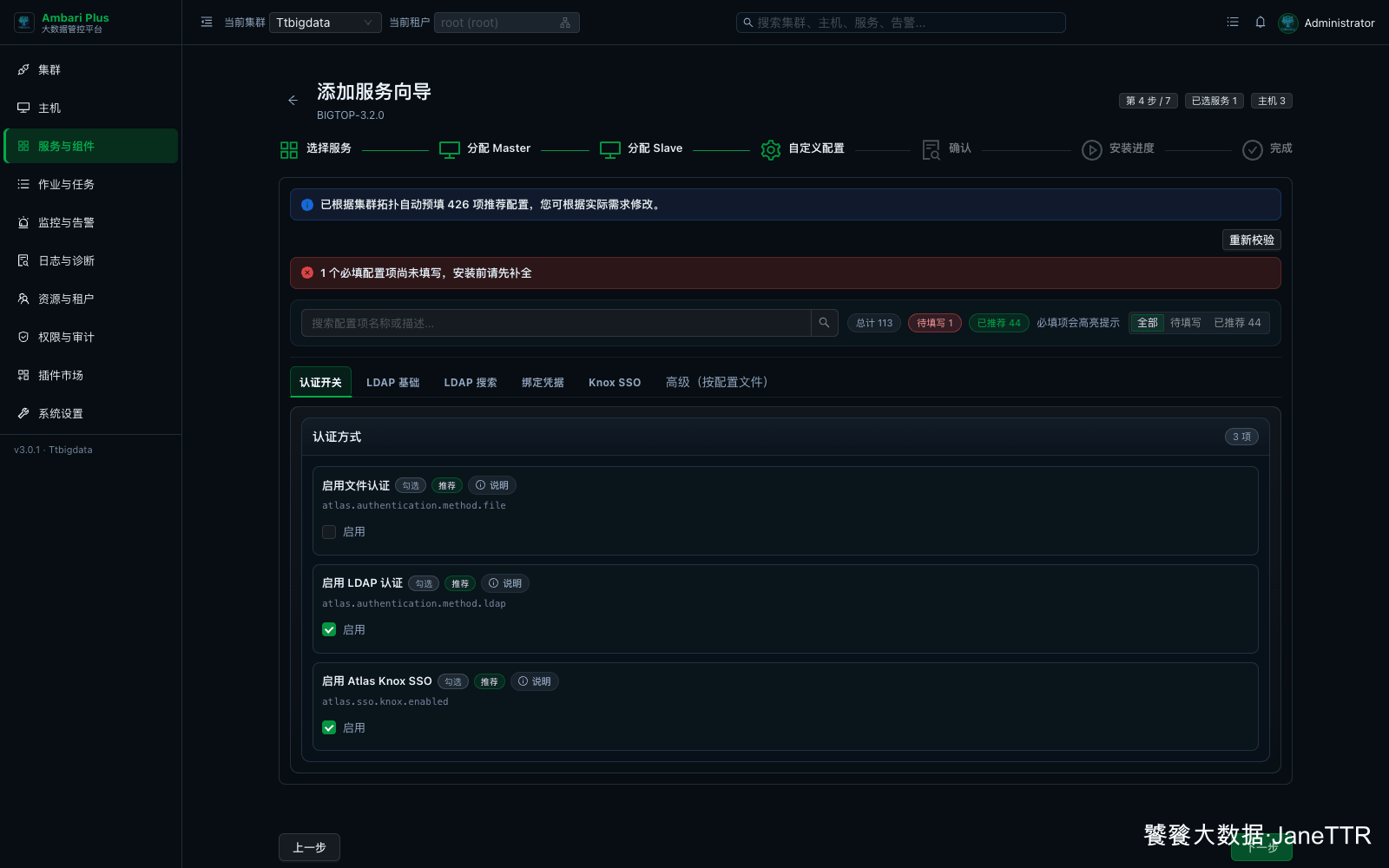Open 说明 for 启用 LDAP 认证
Screen dimensions: 1389x868
point(505,584)
